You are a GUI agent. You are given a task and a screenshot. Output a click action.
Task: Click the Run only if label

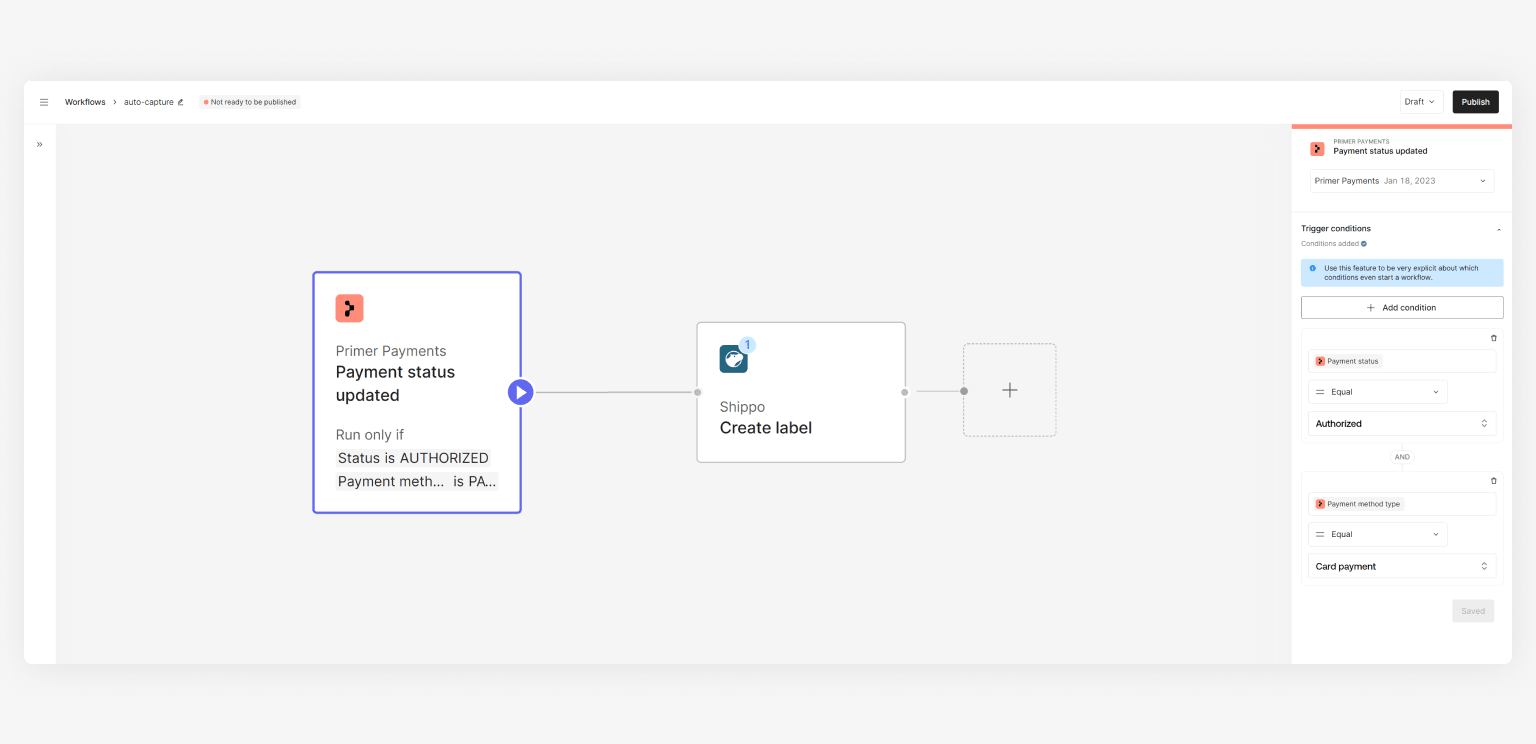click(370, 435)
